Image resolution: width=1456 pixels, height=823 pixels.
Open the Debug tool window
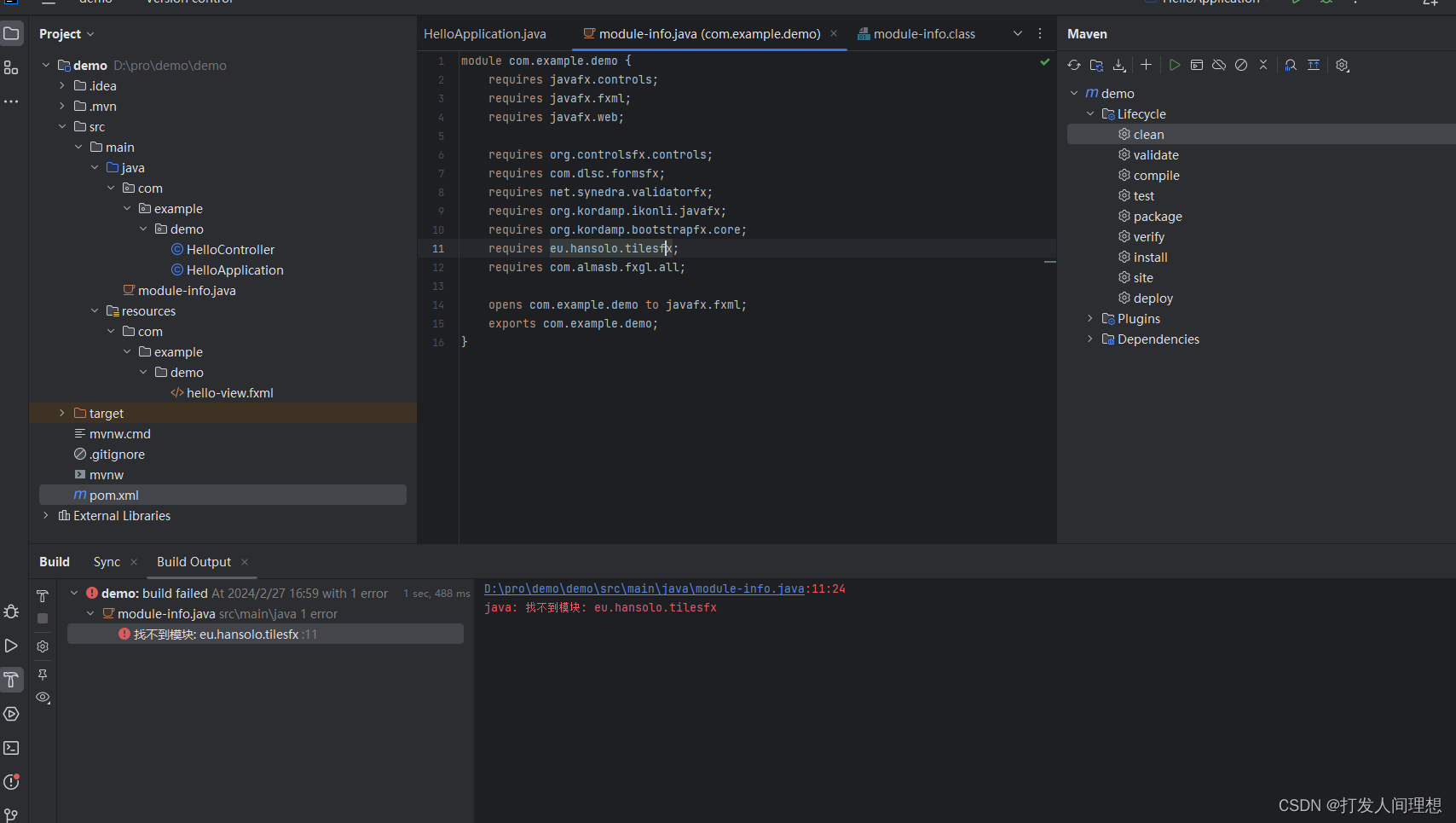(11, 611)
